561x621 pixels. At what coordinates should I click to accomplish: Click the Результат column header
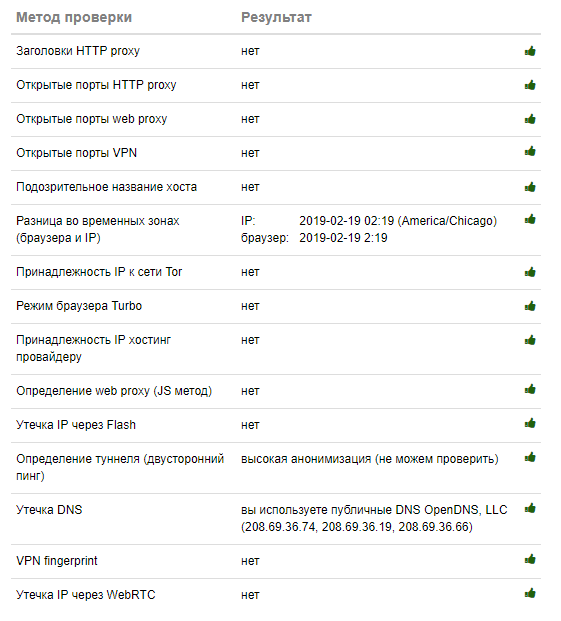click(276, 17)
